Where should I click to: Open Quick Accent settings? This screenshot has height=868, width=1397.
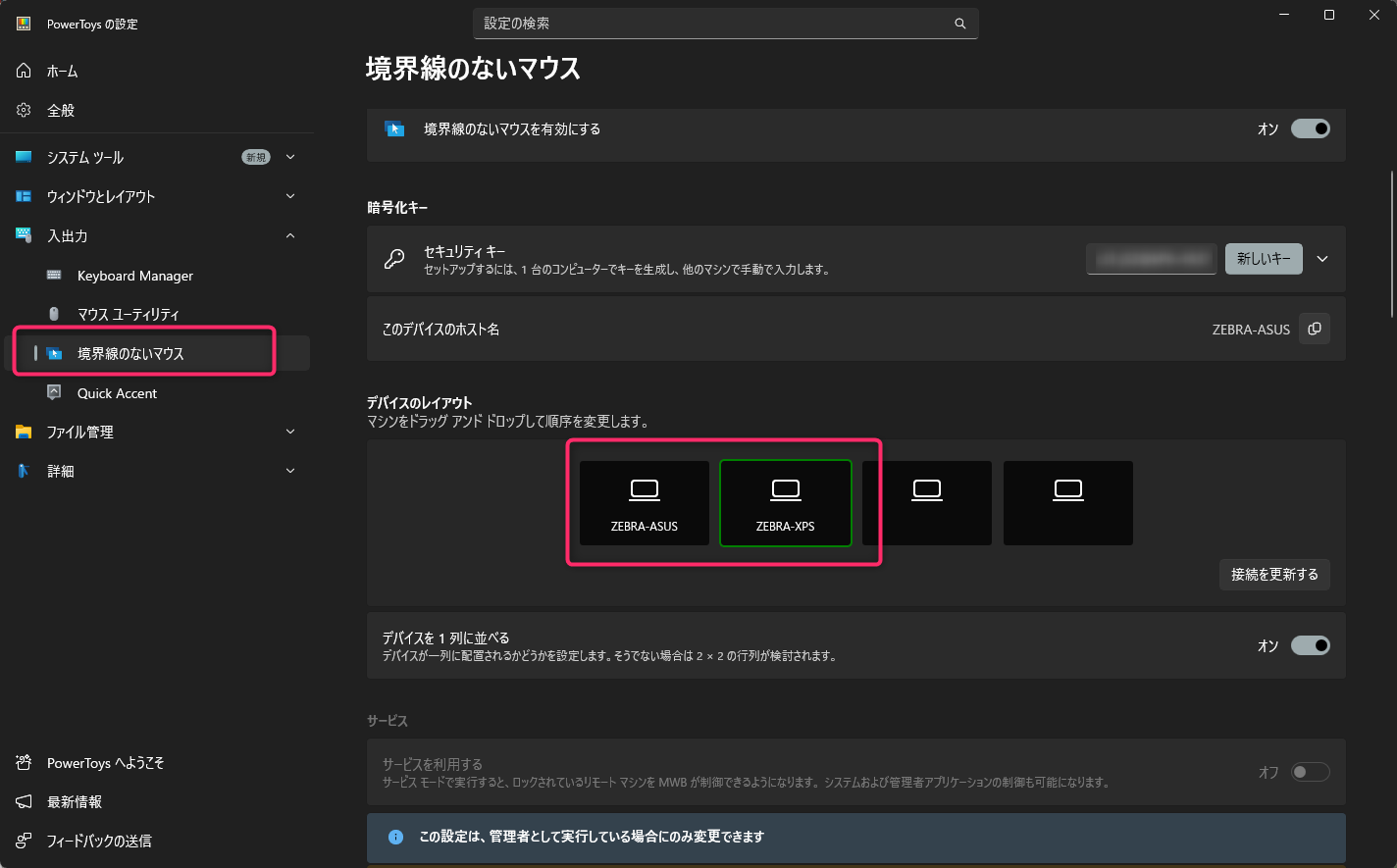point(117,393)
